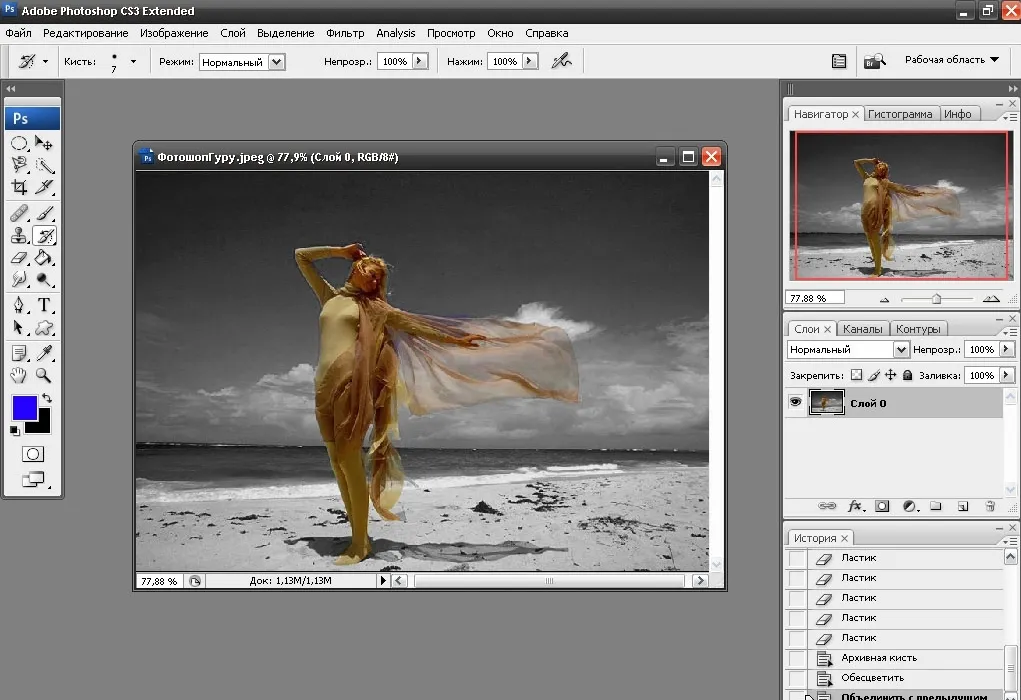Image resolution: width=1021 pixels, height=700 pixels.
Task: Select the Crop tool
Action: pos(20,188)
